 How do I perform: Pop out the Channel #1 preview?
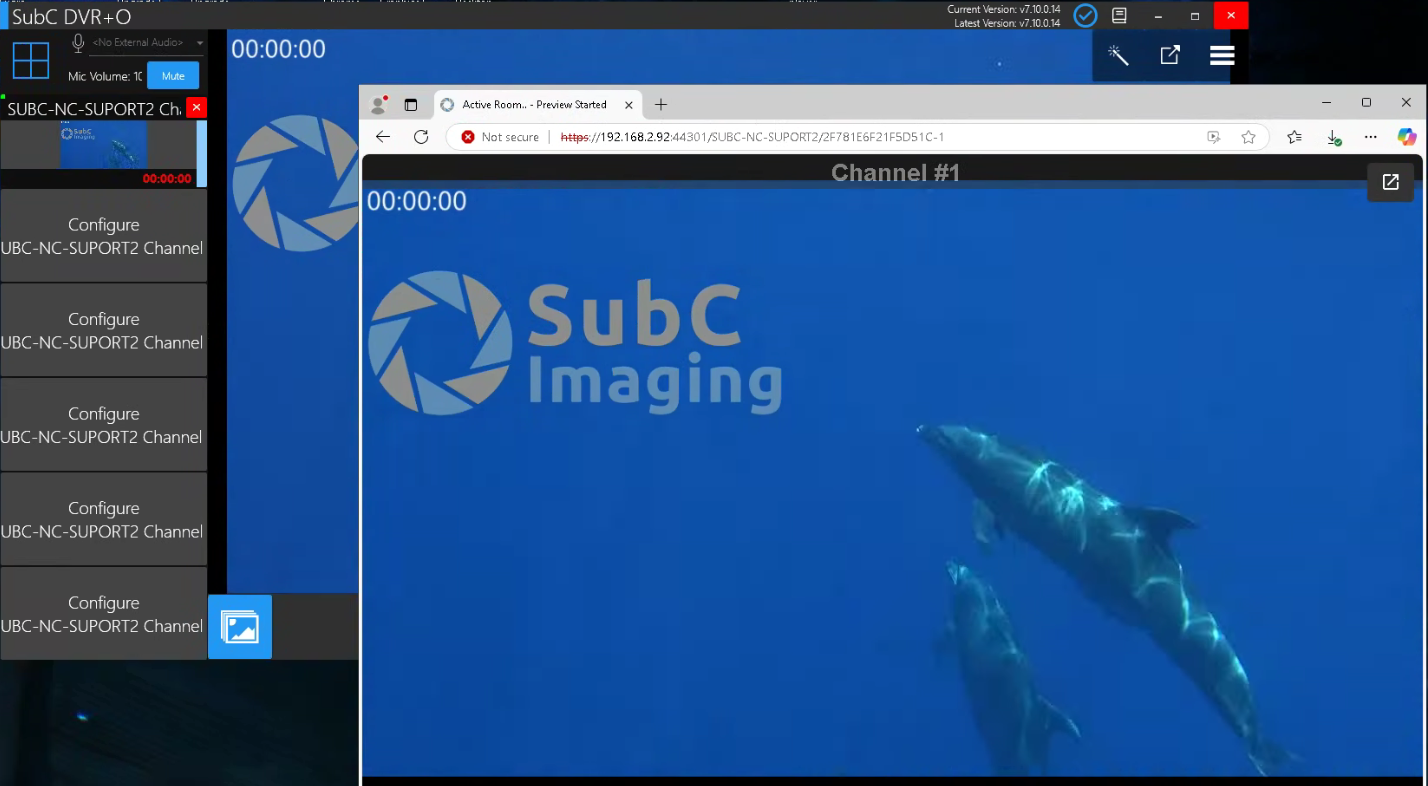click(x=1390, y=182)
